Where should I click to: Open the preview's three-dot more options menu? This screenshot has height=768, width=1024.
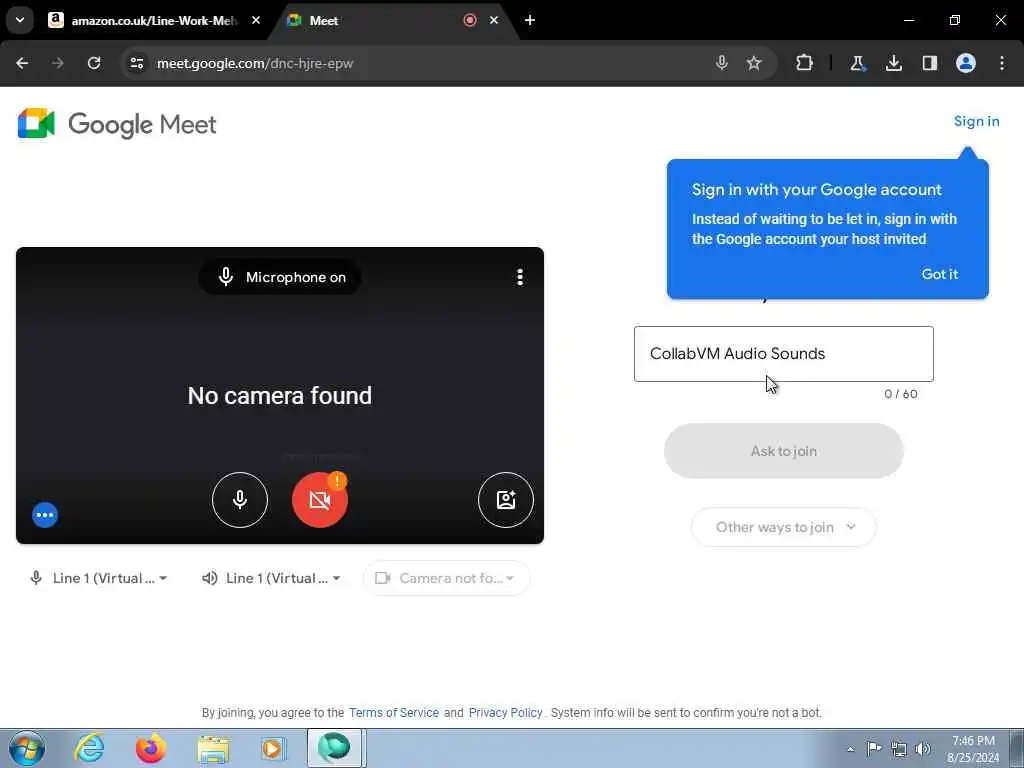(x=520, y=277)
